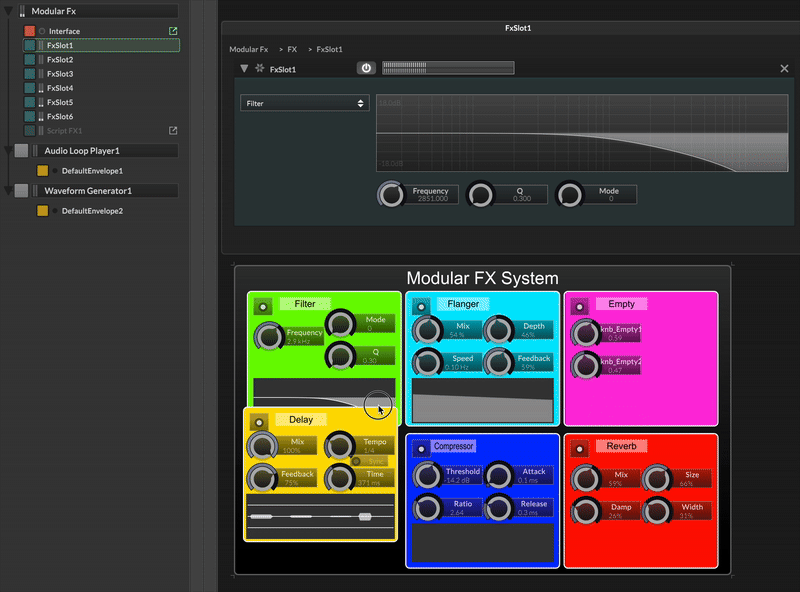Click the Reverb Size knob

click(657, 479)
